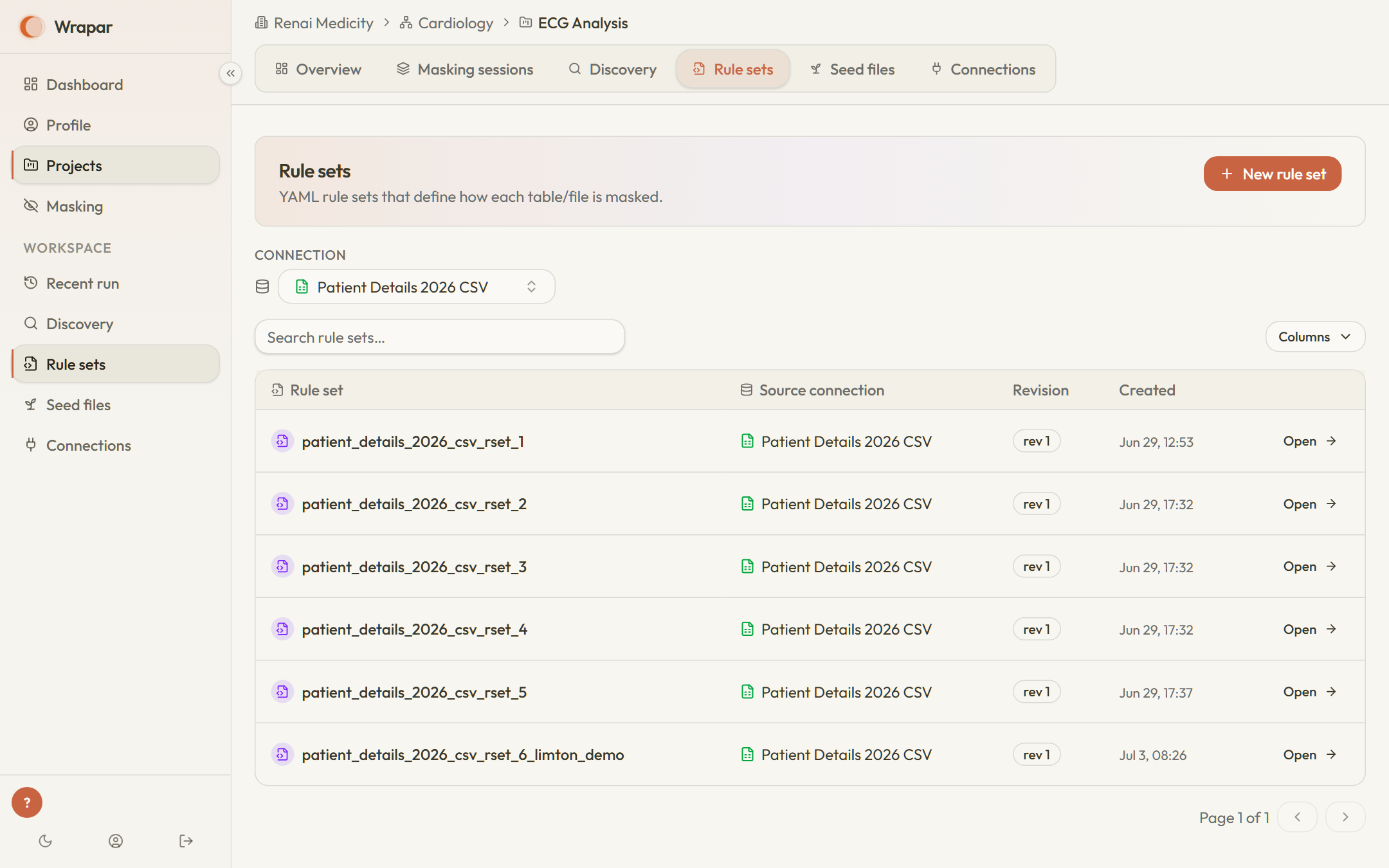Click patient_details_2026_csv_rset_2 name

pos(414,504)
